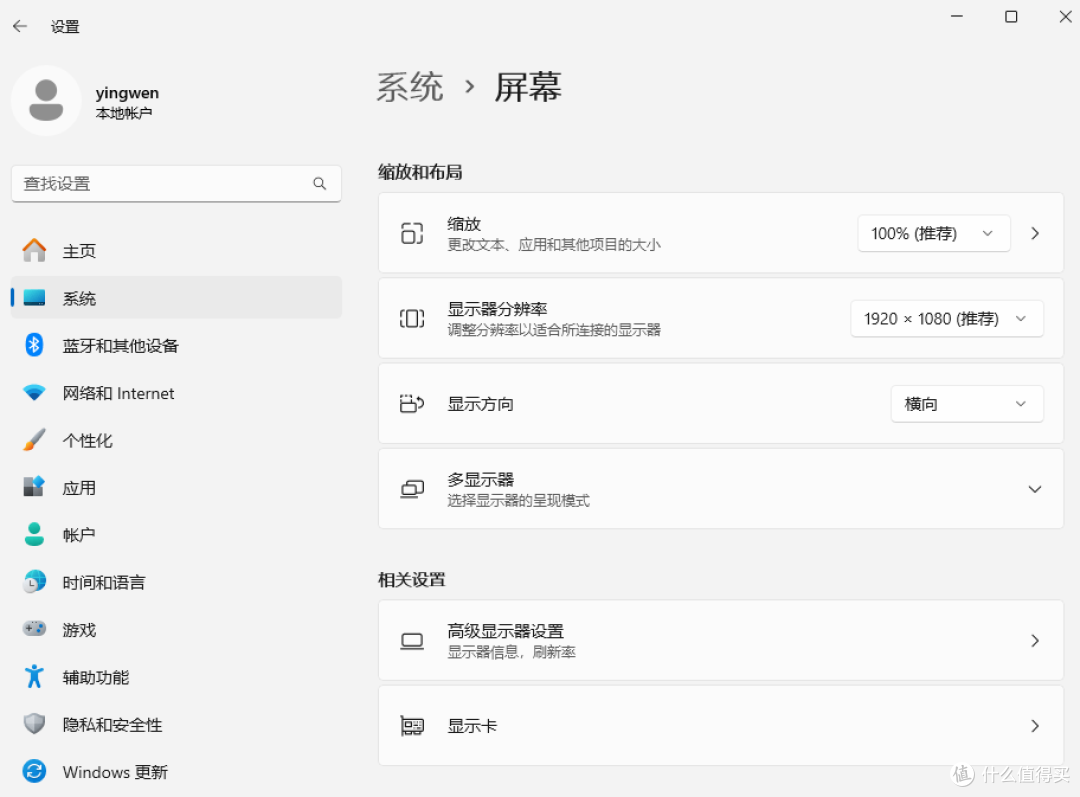Screen dimensions: 1080x797
Task: Click the 相关设置 section heading
Action: point(411,579)
